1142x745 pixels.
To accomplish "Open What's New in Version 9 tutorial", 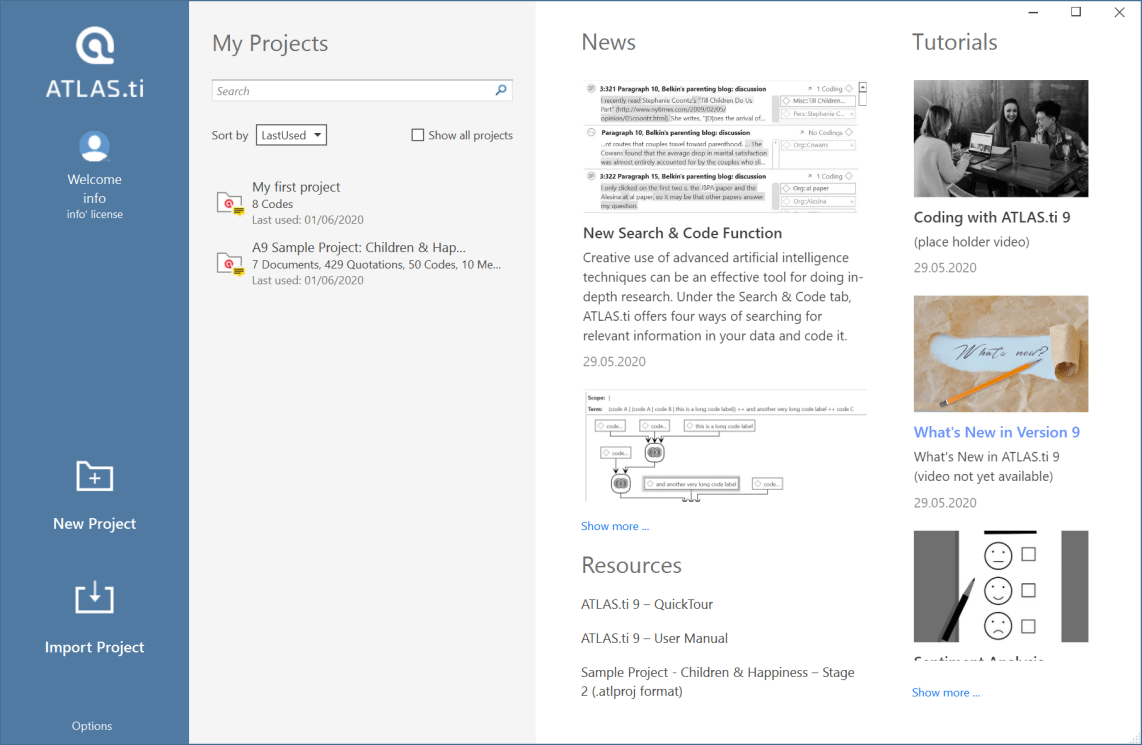I will click(996, 432).
